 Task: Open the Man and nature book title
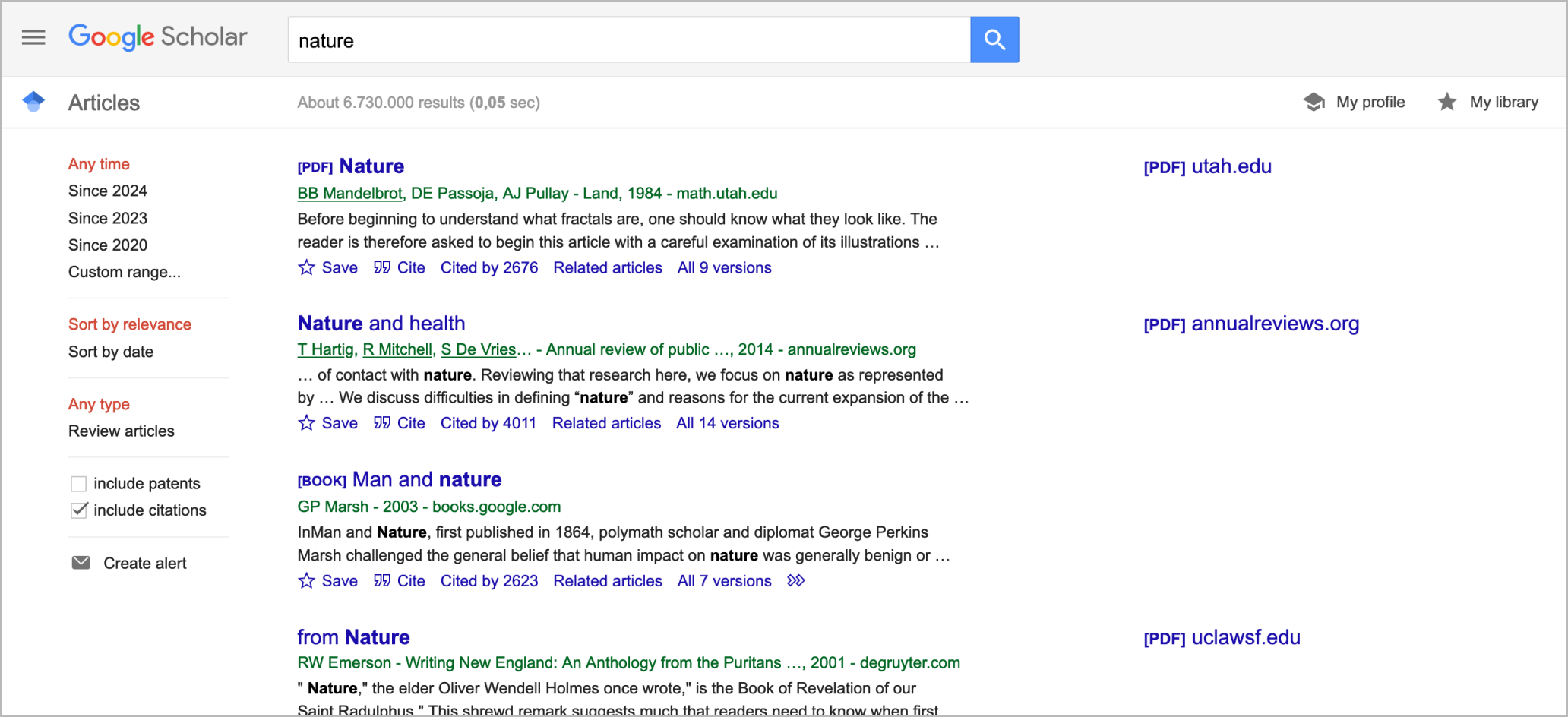[x=400, y=479]
